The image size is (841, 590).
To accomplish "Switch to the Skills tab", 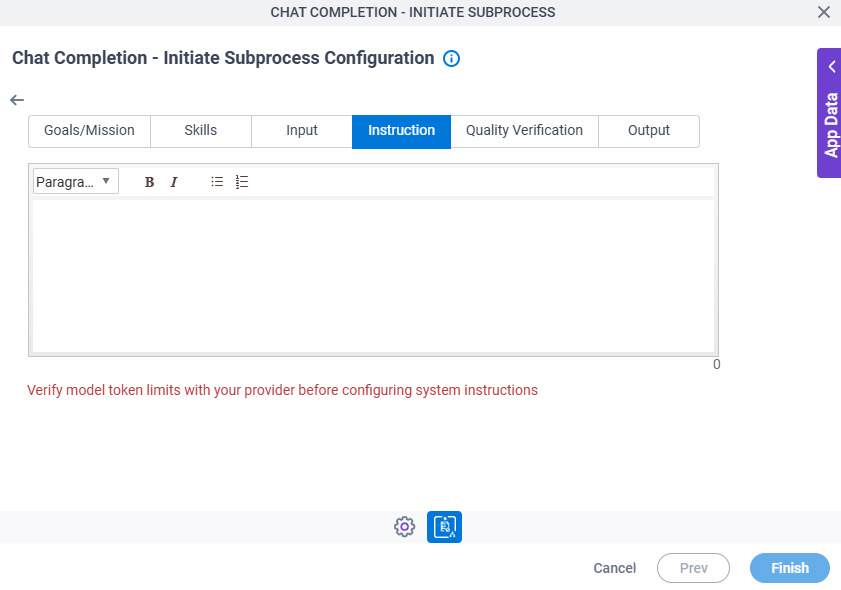I will point(201,131).
